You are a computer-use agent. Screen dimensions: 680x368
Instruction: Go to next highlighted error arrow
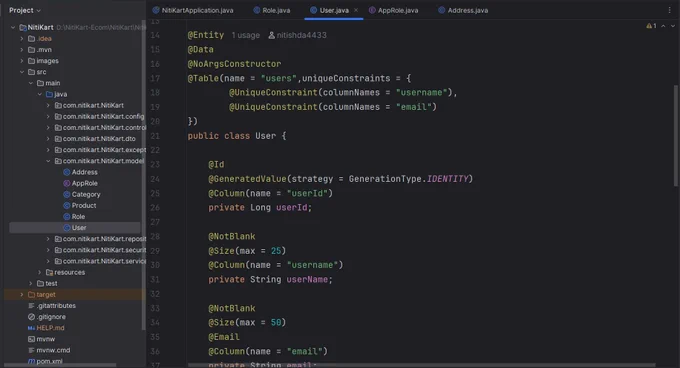[x=673, y=26]
